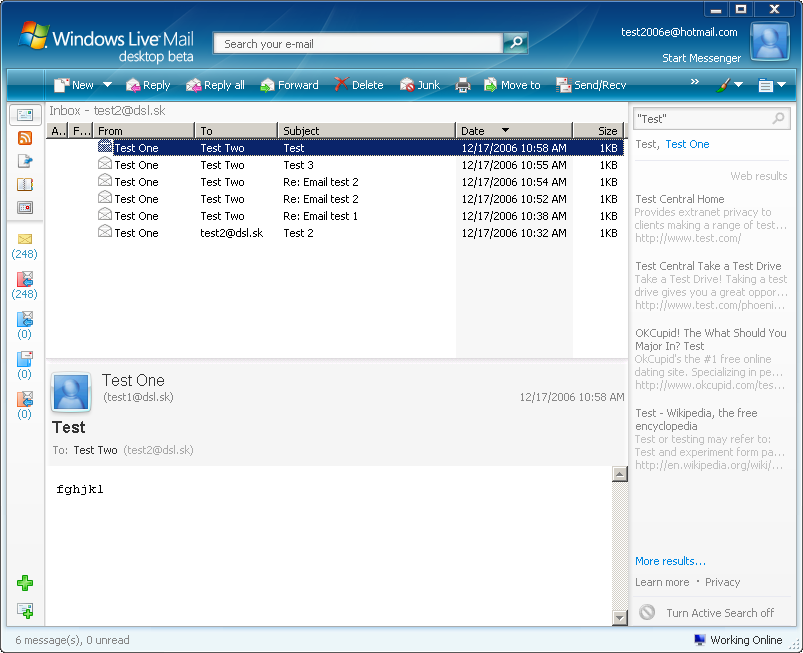This screenshot has height=653, width=803.
Task: Open the newsgroups sidebar icon
Action: pos(25,161)
